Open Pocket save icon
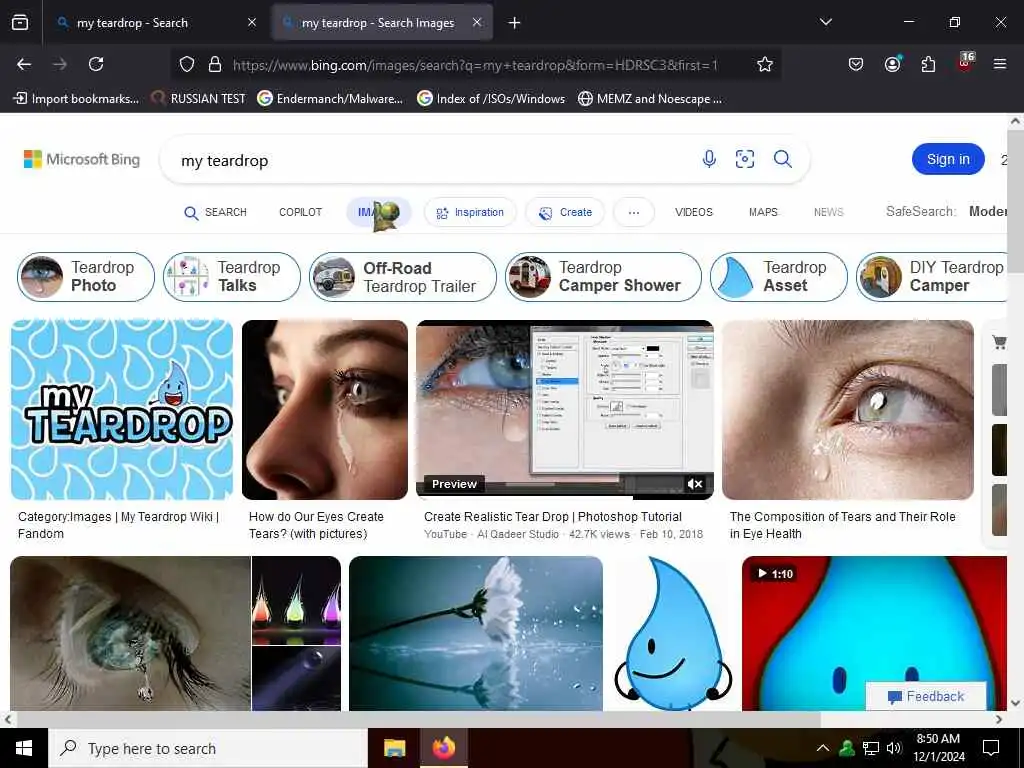 click(856, 64)
